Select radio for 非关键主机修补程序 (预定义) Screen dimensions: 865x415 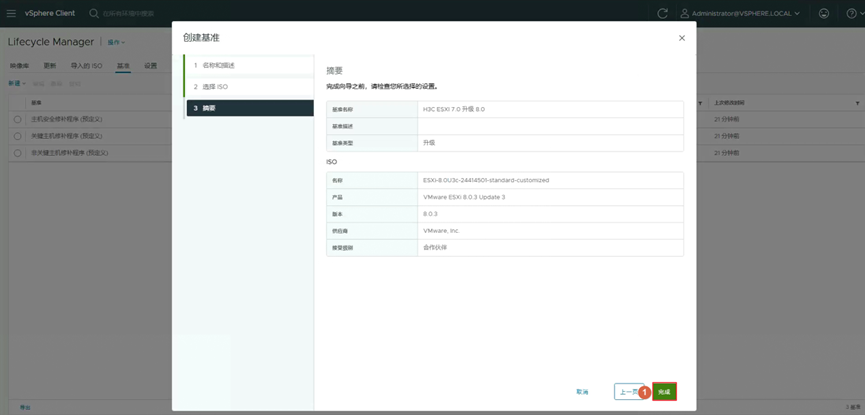pyautogui.click(x=18, y=152)
